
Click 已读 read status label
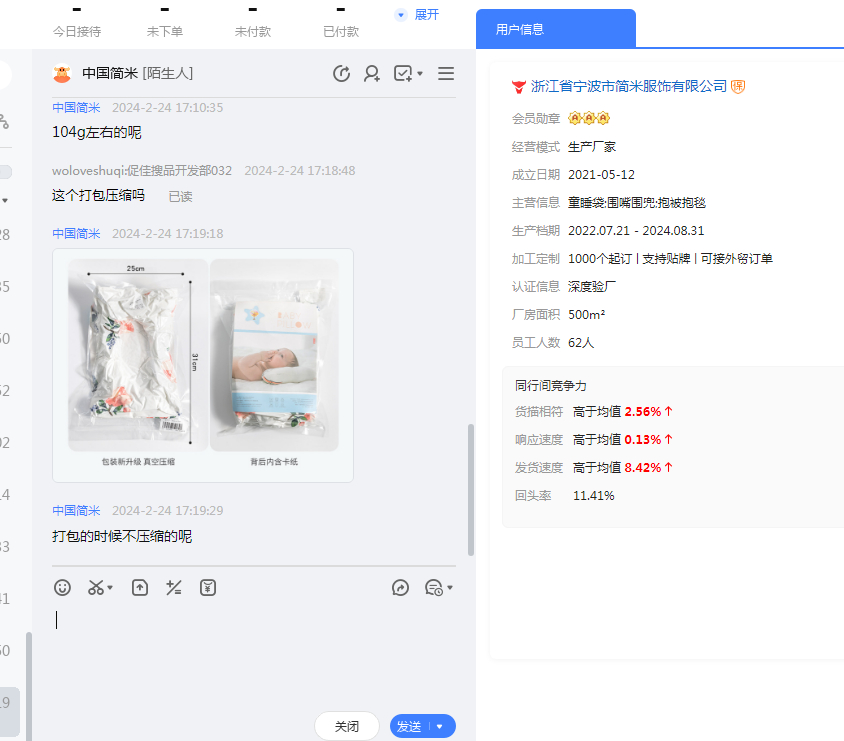tap(180, 196)
